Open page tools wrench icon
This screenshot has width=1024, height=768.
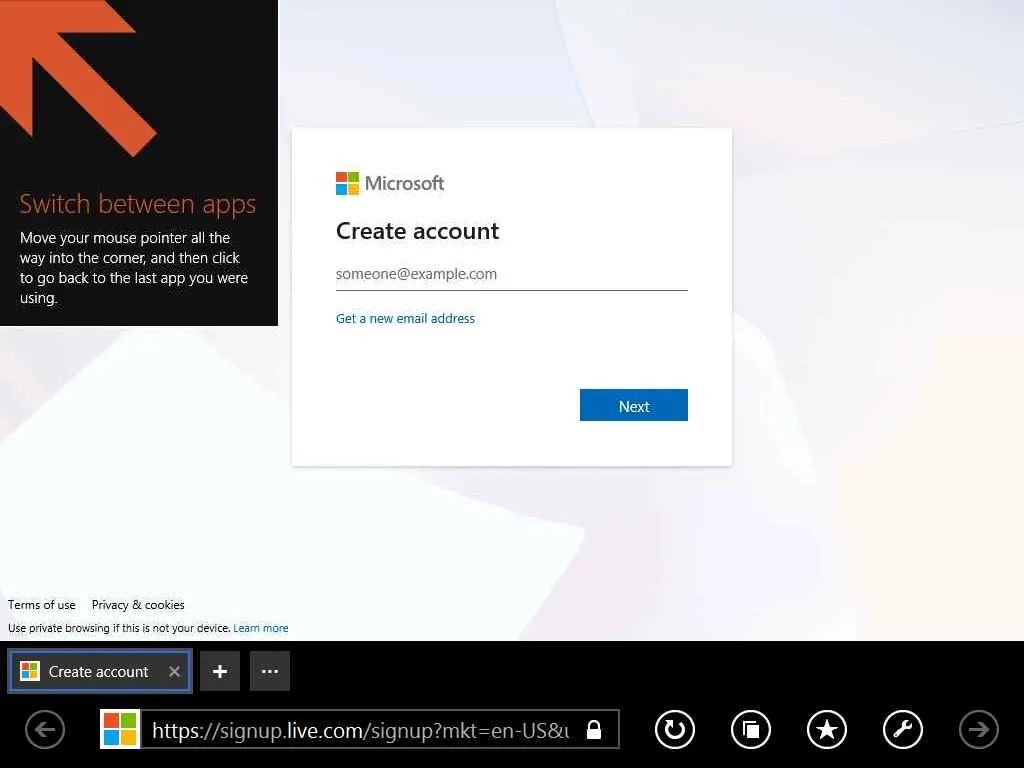click(903, 729)
